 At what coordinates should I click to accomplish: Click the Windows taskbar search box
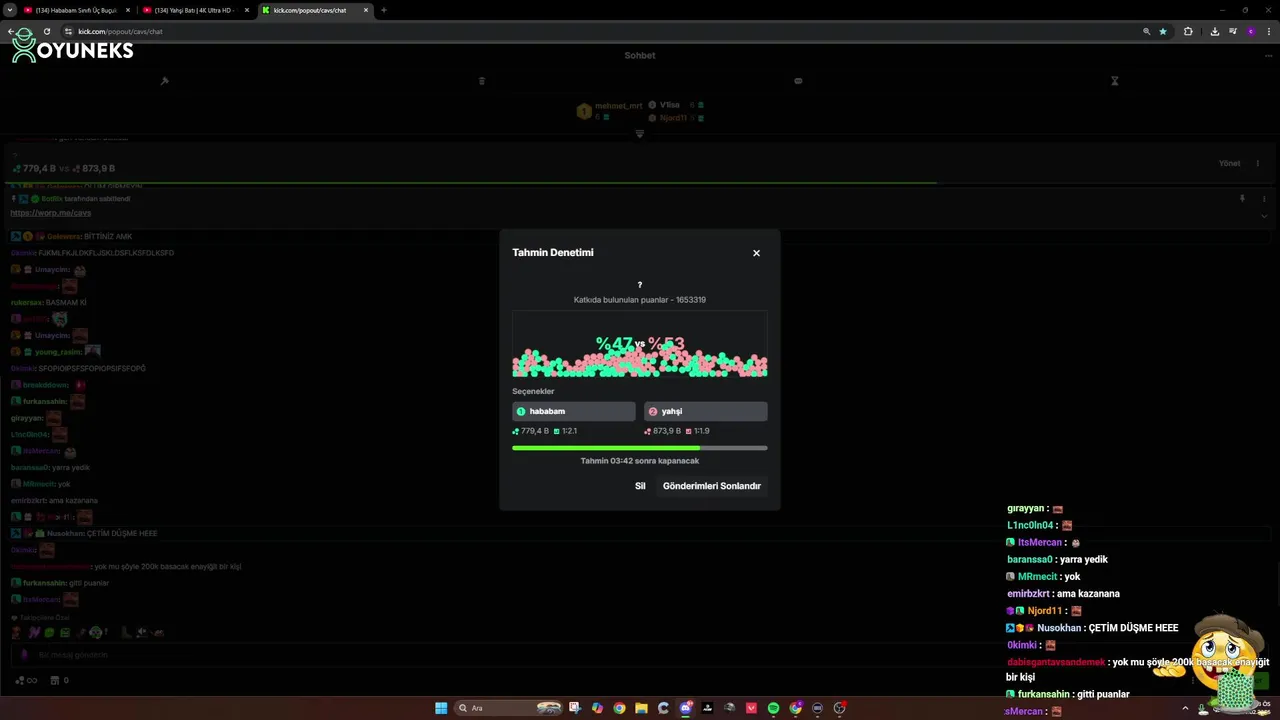pos(508,708)
